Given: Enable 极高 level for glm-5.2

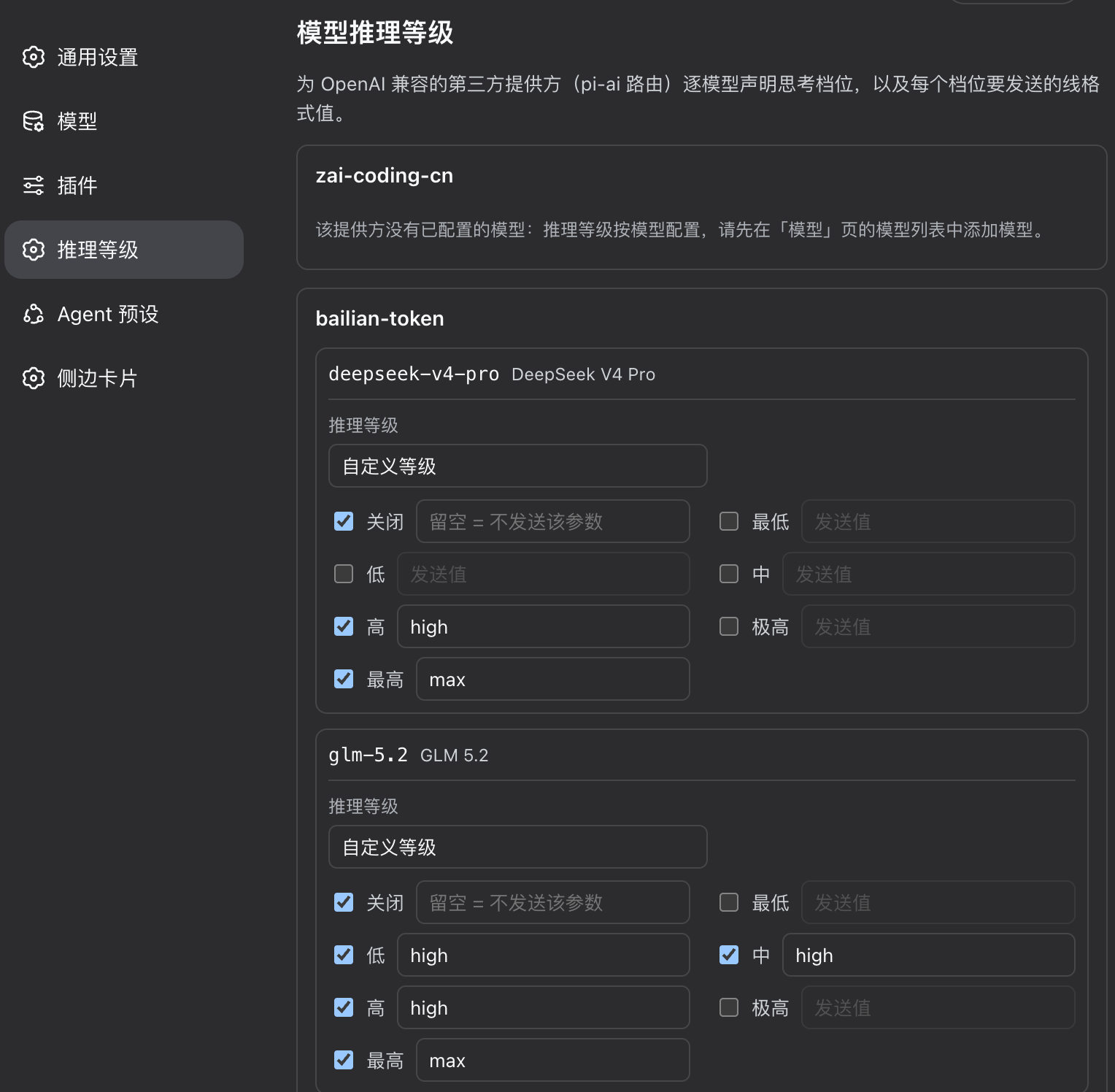Looking at the screenshot, I should pos(729,1007).
